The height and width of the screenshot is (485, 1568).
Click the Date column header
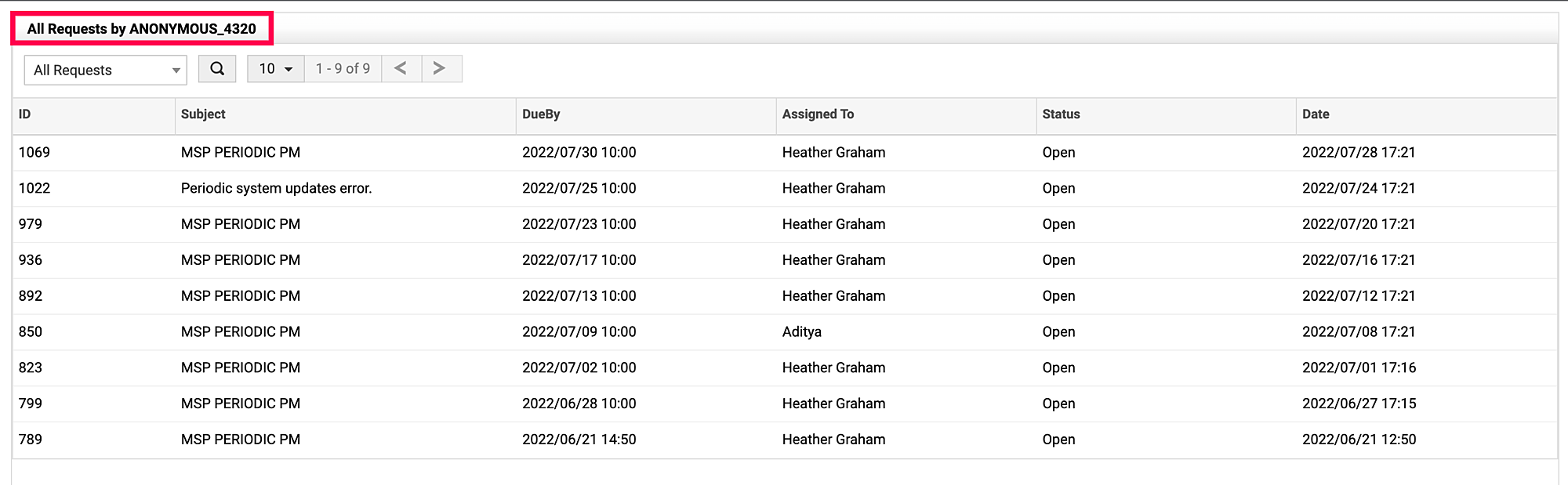[1316, 114]
